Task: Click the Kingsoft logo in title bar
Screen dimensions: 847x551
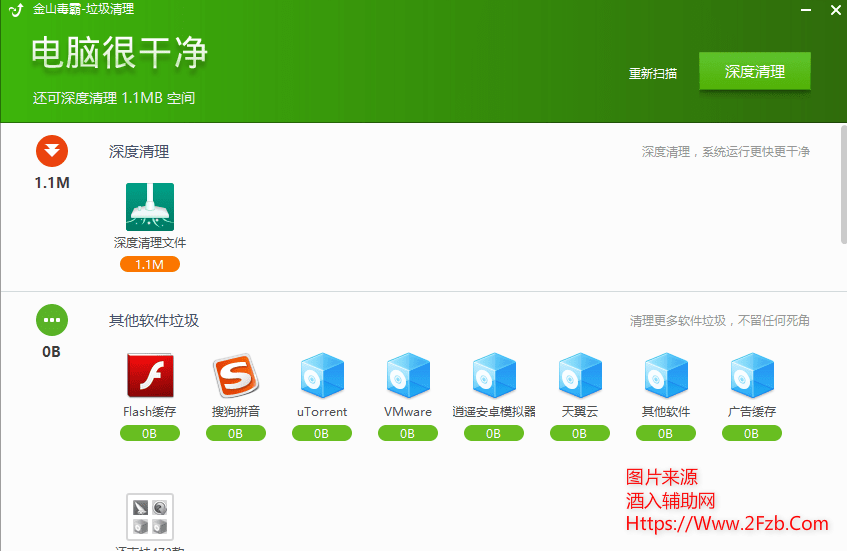Action: [x=16, y=10]
